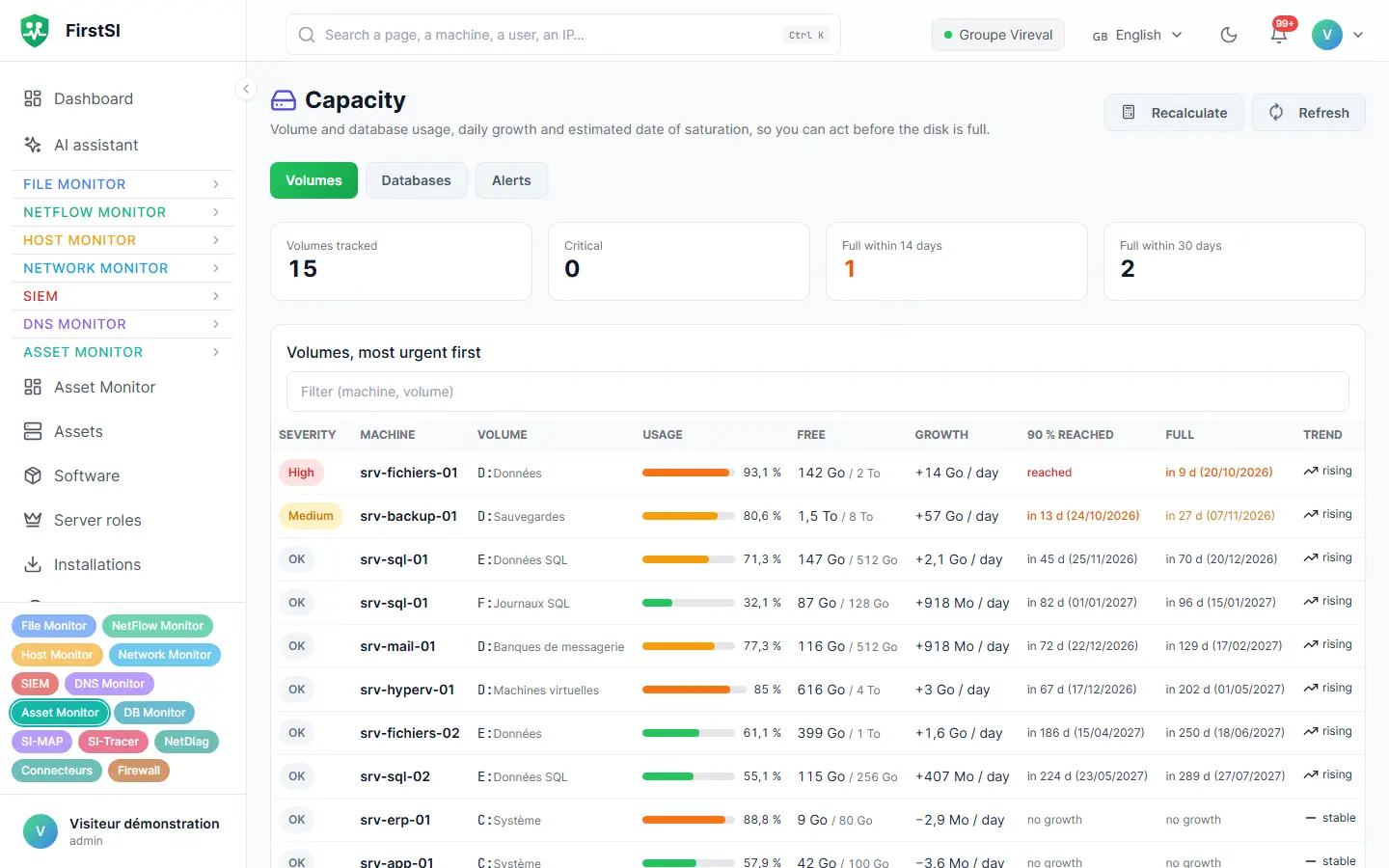
Task: Open the notifications bell
Action: click(1279, 35)
